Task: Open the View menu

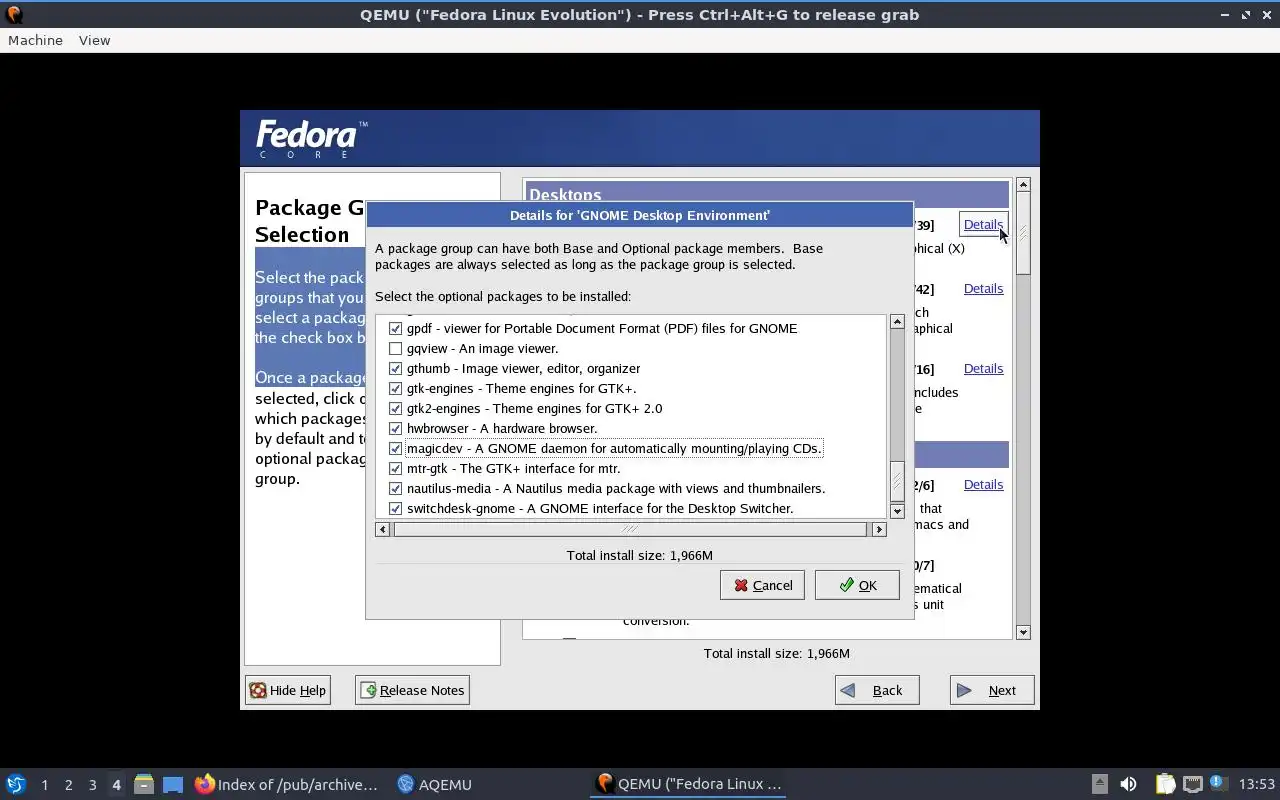Action: coord(94,40)
